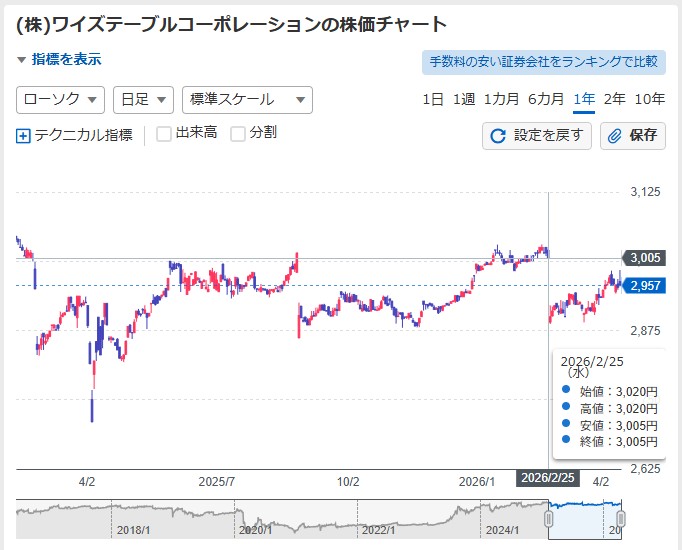Click the 3,005 crosshair price label

coord(644,258)
